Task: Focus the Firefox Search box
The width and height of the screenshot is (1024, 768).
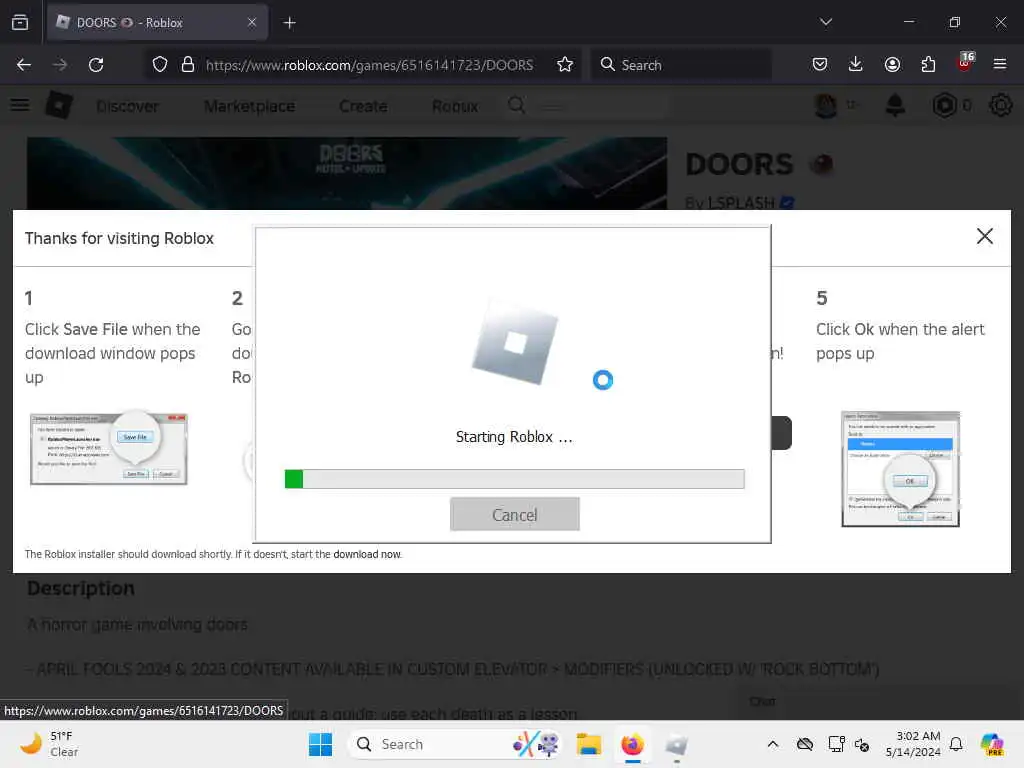Action: click(x=681, y=65)
